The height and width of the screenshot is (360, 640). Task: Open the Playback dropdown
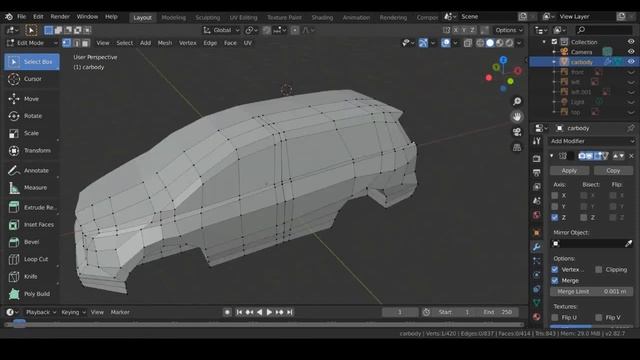[41, 312]
